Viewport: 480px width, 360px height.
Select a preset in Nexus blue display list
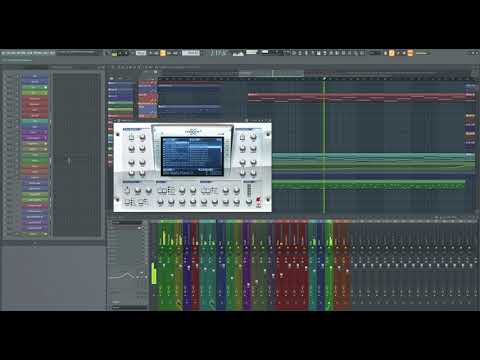point(192,156)
